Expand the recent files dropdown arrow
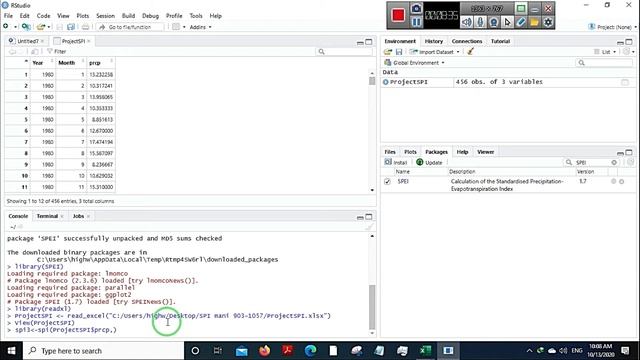The width and height of the screenshot is (640, 360). pos(49,27)
